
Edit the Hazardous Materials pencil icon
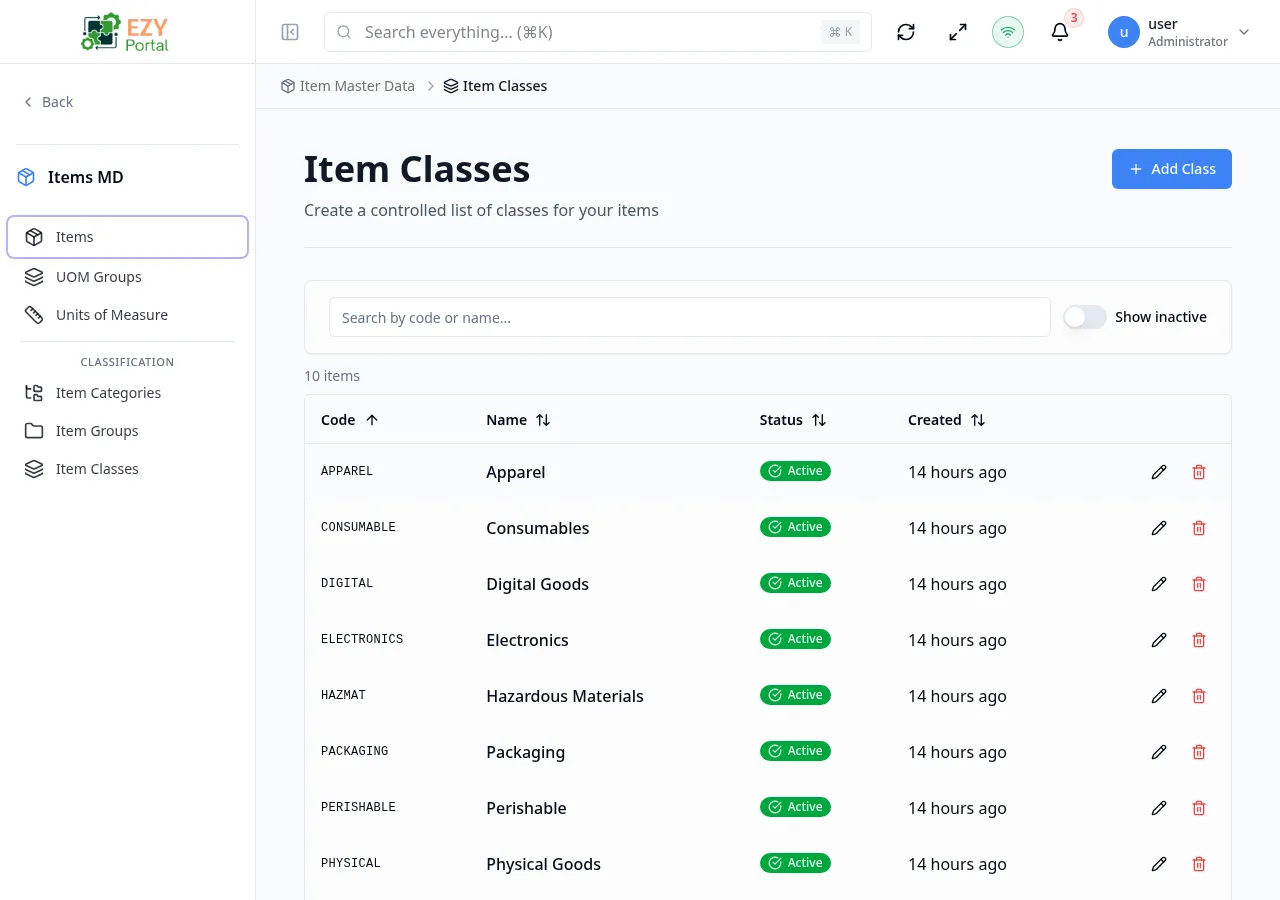coord(1159,696)
